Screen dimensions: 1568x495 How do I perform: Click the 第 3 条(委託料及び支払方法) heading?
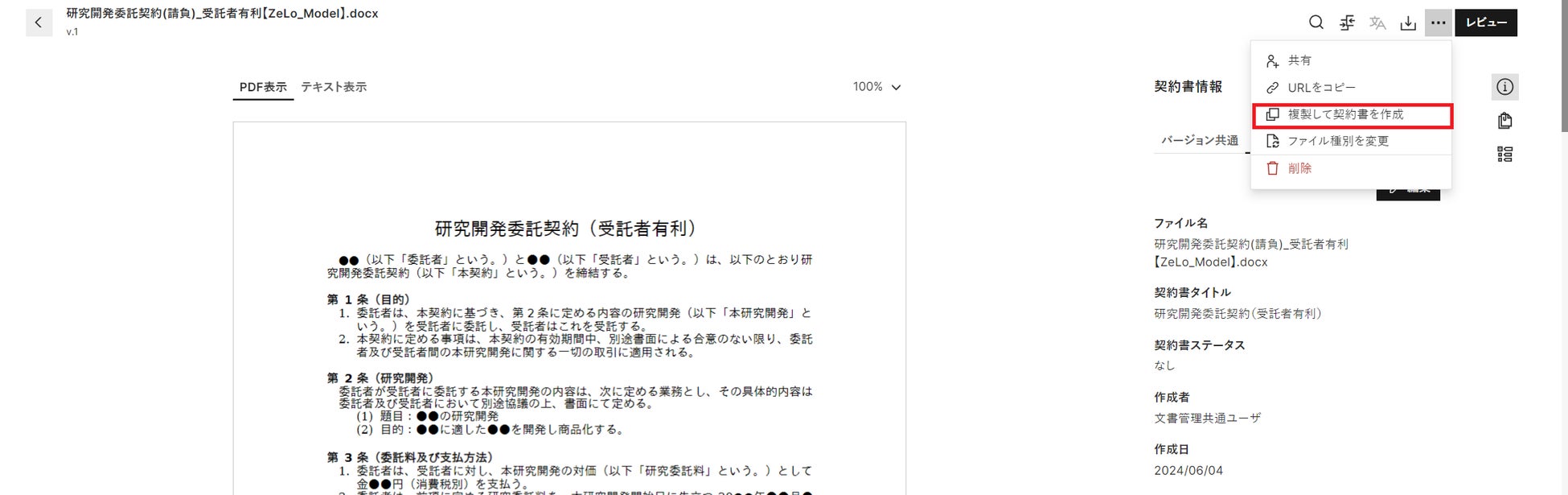click(x=410, y=457)
